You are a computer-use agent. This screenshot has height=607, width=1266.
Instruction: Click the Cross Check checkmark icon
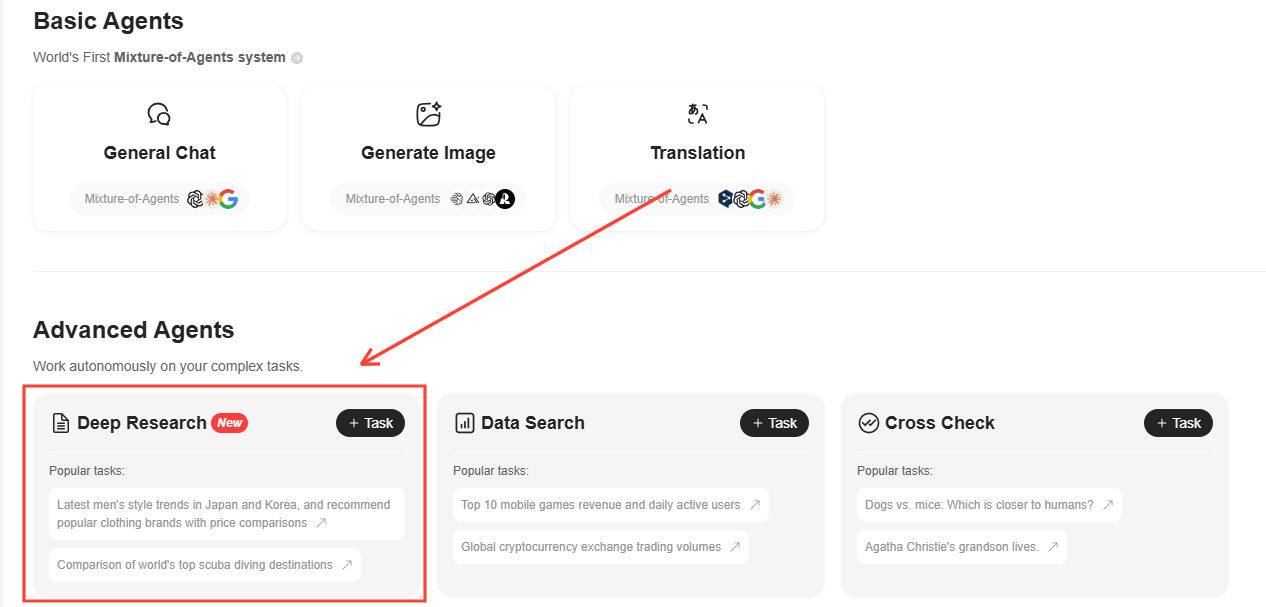point(870,422)
